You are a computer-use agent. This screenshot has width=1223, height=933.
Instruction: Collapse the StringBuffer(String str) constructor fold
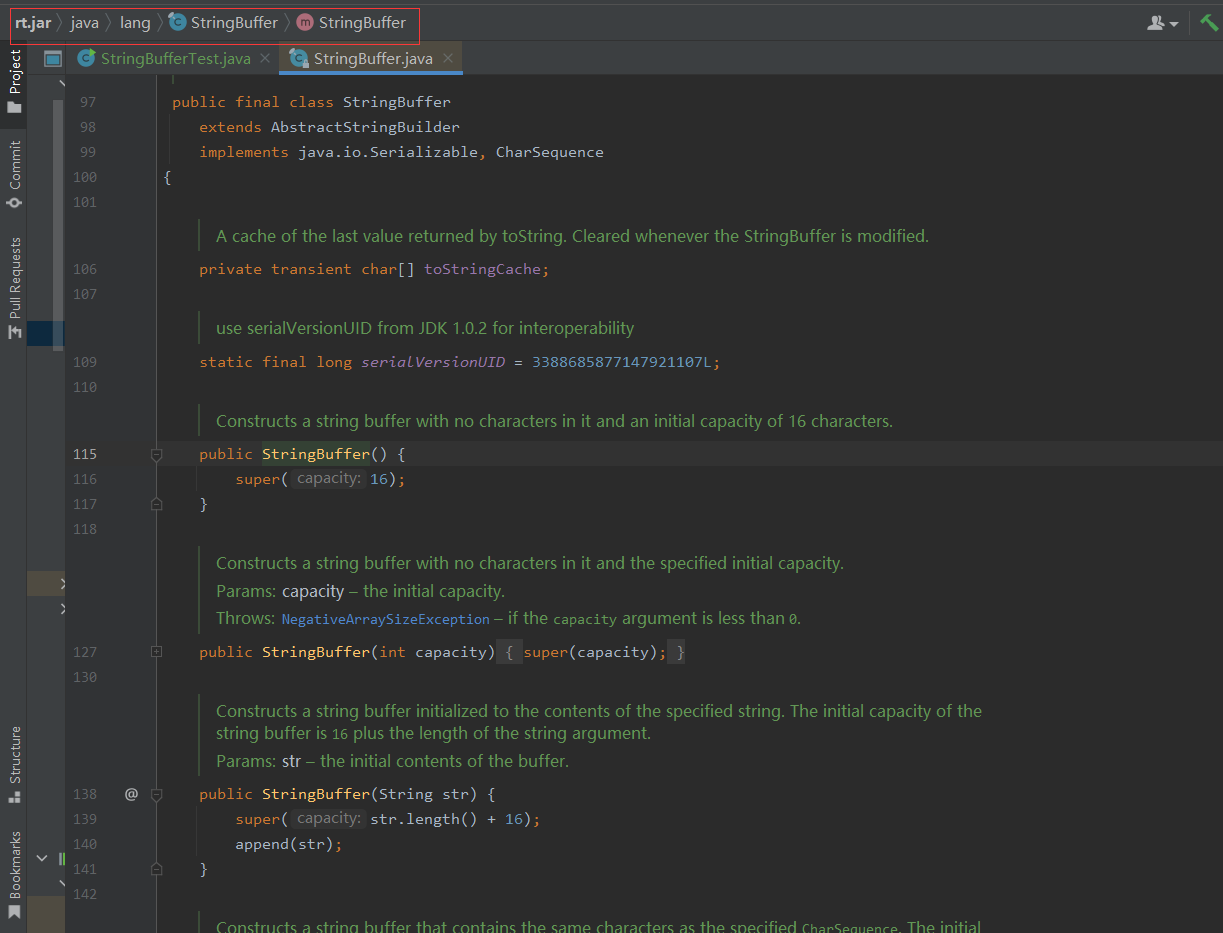click(x=156, y=795)
